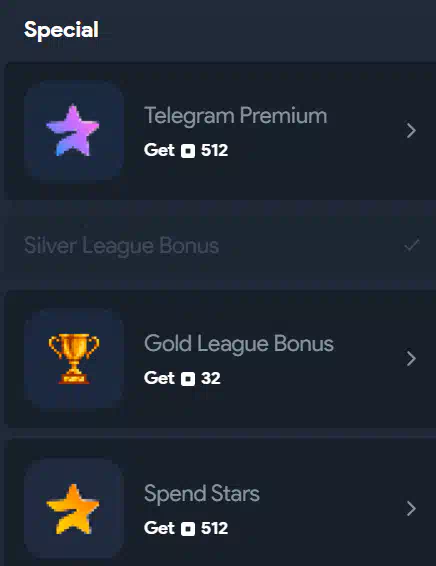Screen dimensions: 436x566
Task: Click the coin icon beside 512 under Spend Stars
Action: (x=188, y=529)
